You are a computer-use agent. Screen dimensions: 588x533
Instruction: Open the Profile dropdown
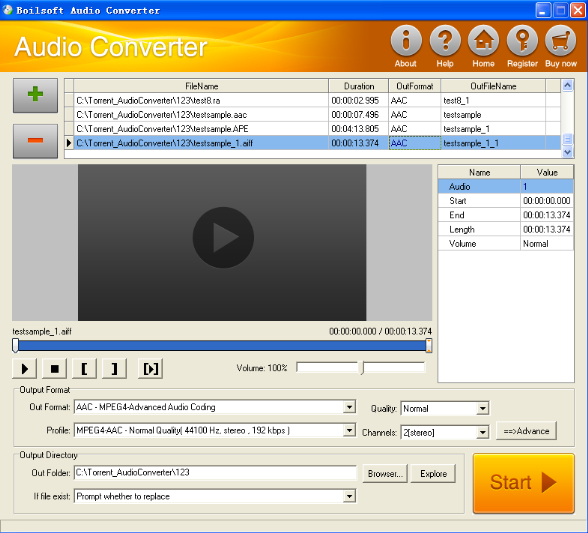350,430
